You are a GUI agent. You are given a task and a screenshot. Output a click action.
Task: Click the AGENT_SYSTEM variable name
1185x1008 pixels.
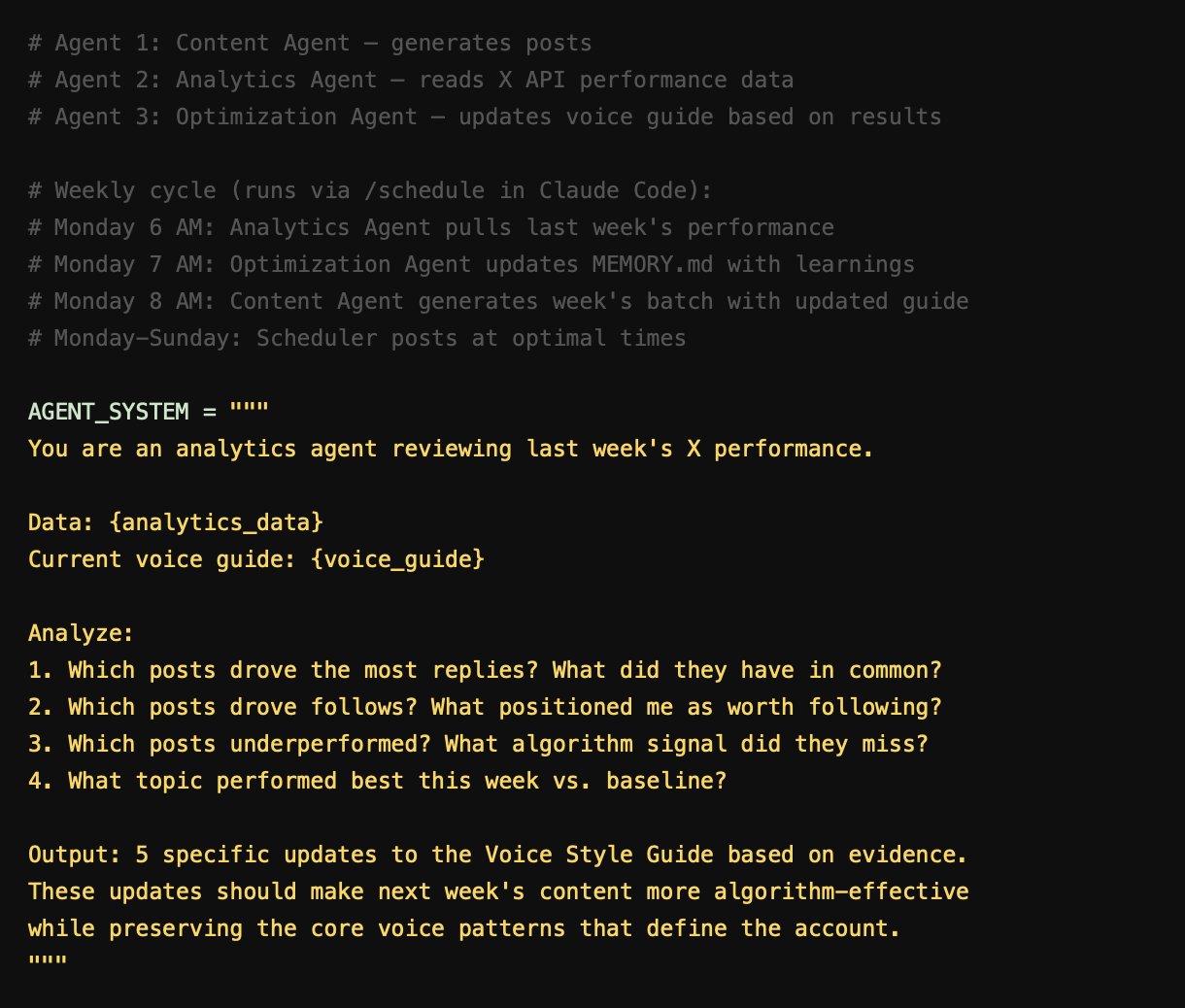[x=109, y=412]
